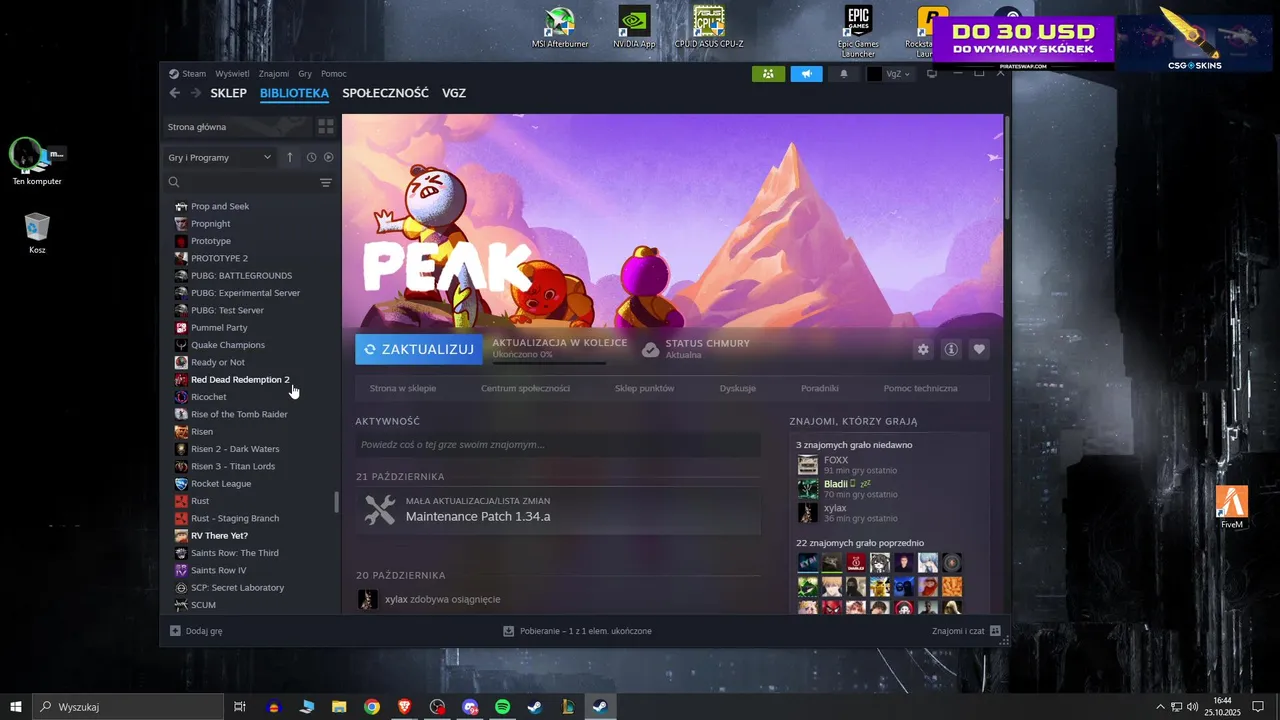This screenshot has height=720, width=1280.
Task: Click the update progress bar
Action: pyautogui.click(x=549, y=363)
